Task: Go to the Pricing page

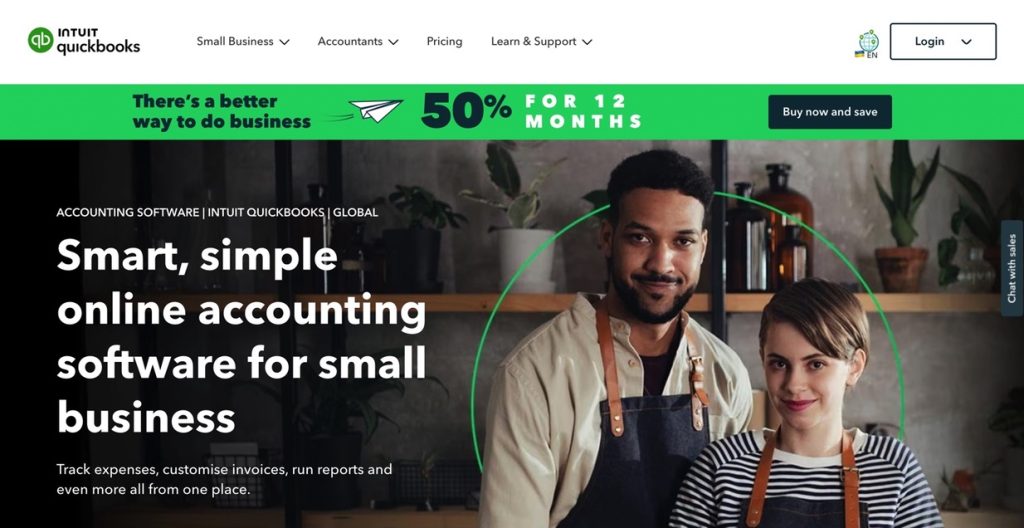Action: [x=444, y=41]
